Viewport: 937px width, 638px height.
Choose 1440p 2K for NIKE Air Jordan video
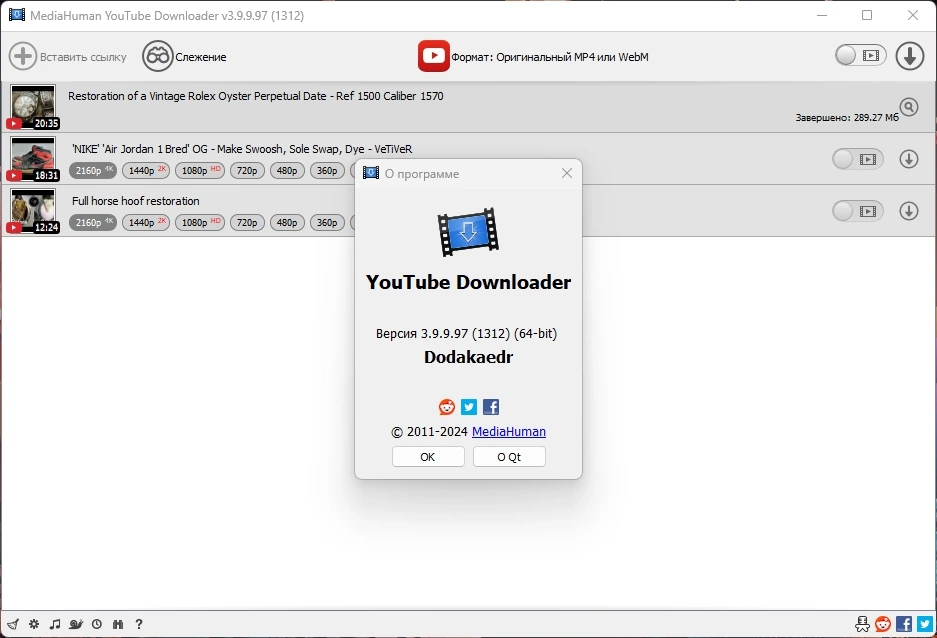click(x=146, y=171)
